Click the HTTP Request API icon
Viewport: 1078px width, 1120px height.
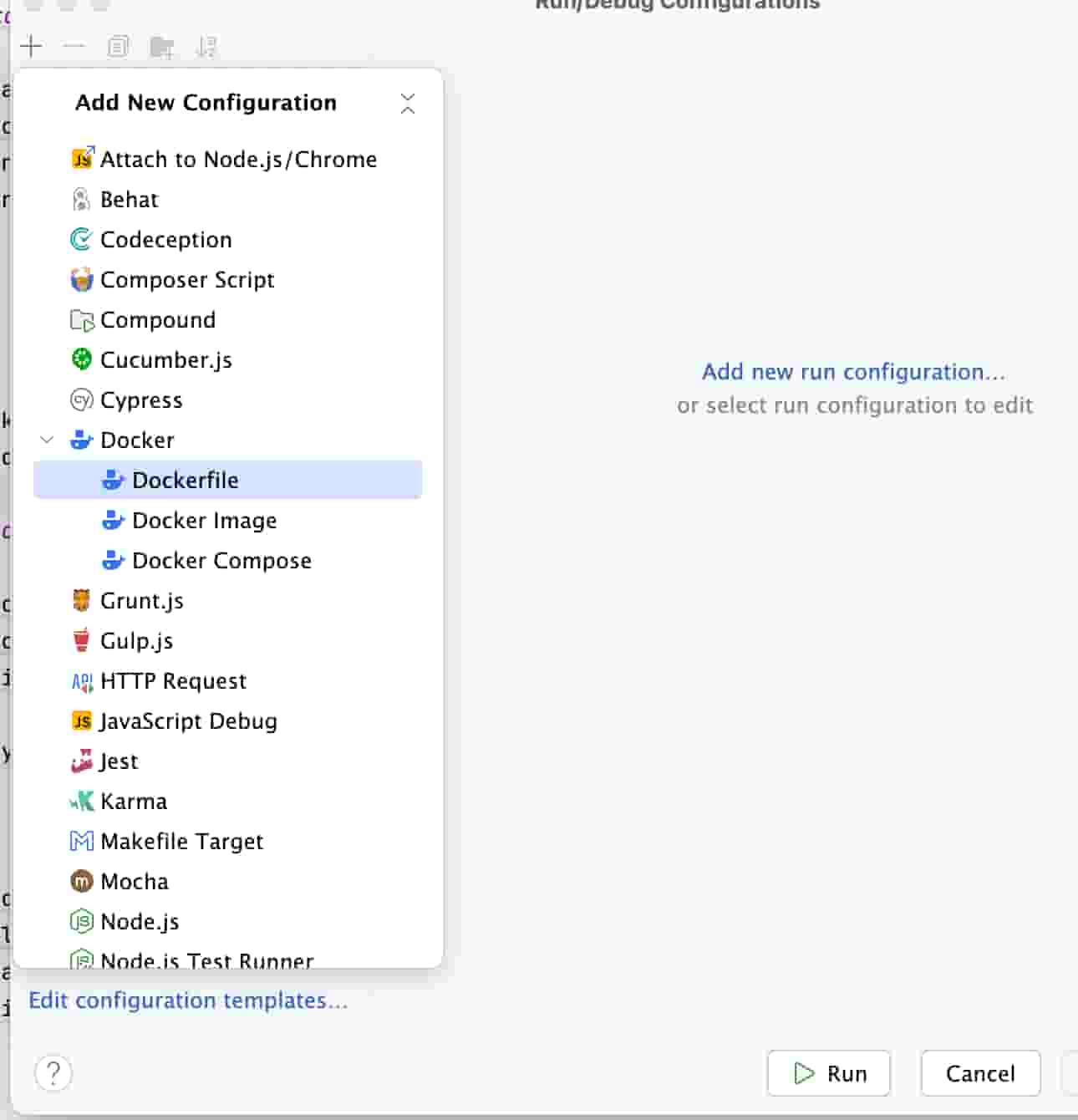click(81, 681)
